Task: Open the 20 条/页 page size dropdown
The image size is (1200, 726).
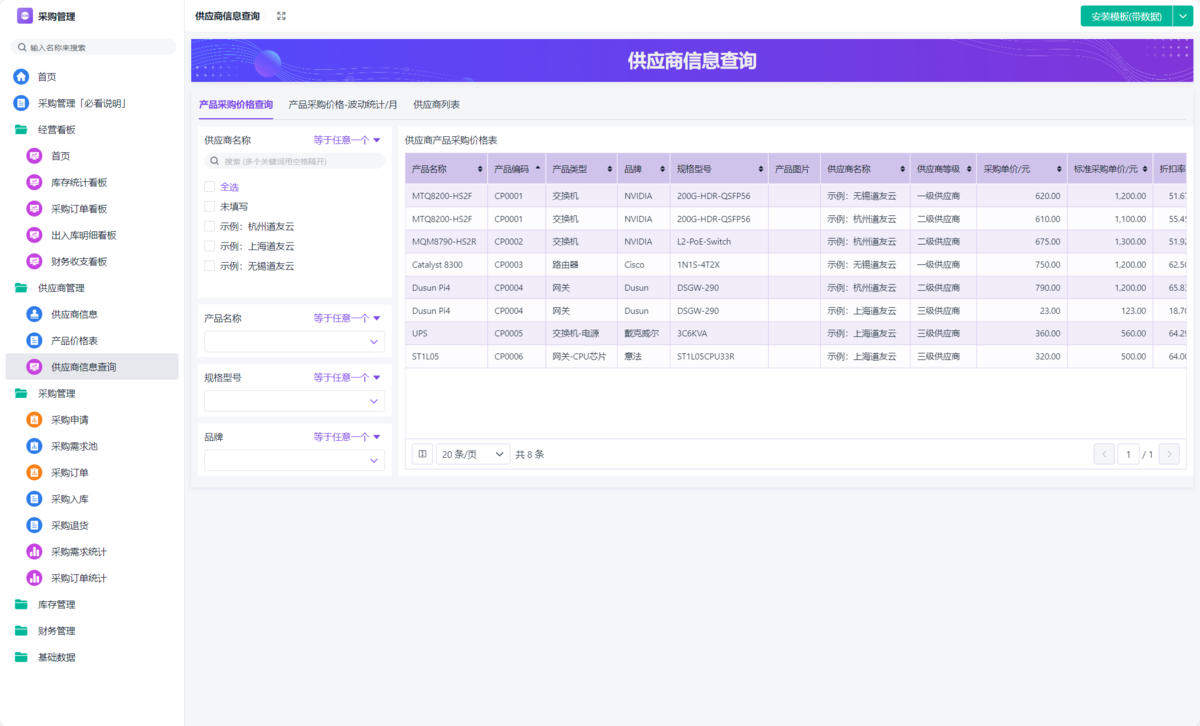Action: tap(473, 454)
